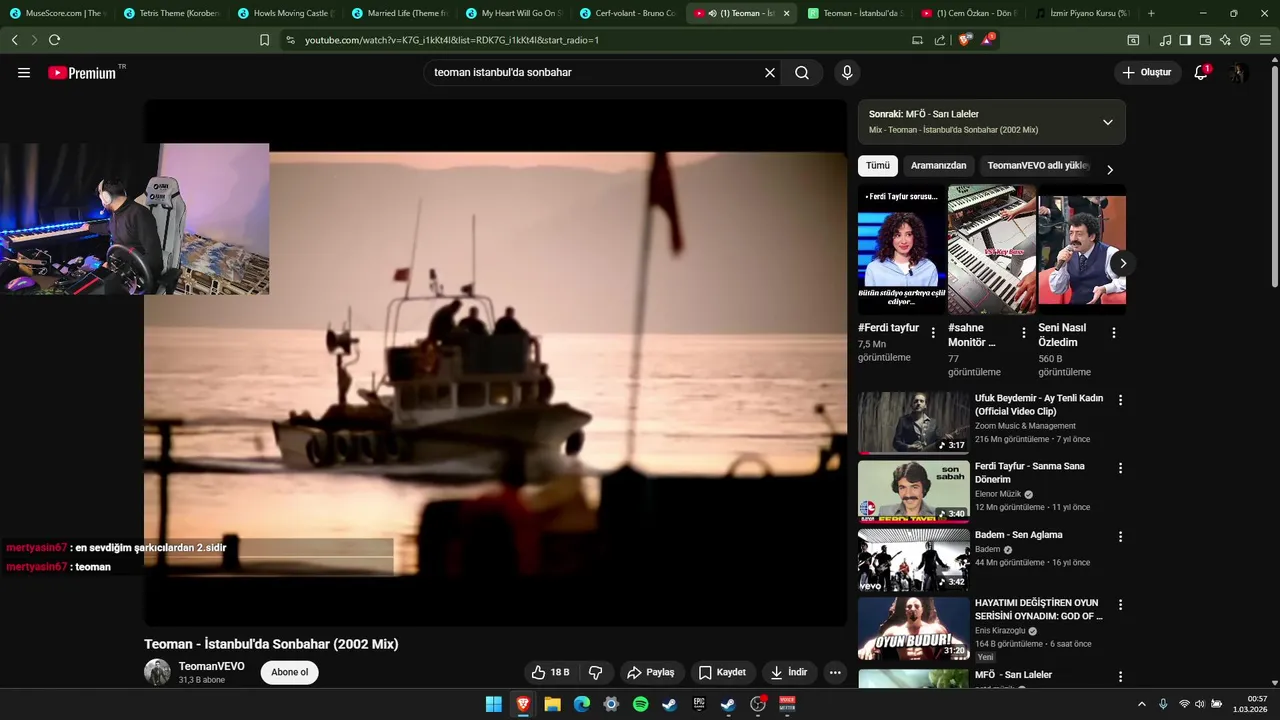The width and height of the screenshot is (1280, 720).
Task: Open YouTube notifications bell
Action: coord(1201,73)
